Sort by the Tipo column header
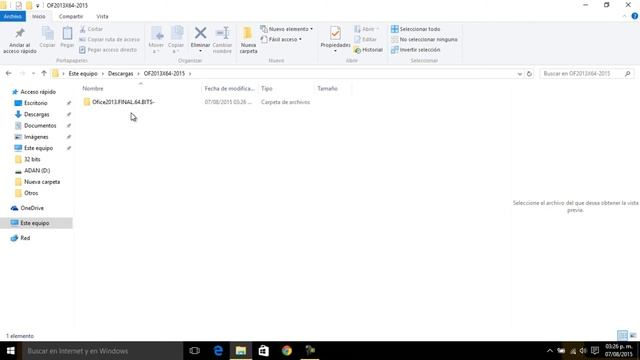This screenshot has height=360, width=640. (287, 88)
